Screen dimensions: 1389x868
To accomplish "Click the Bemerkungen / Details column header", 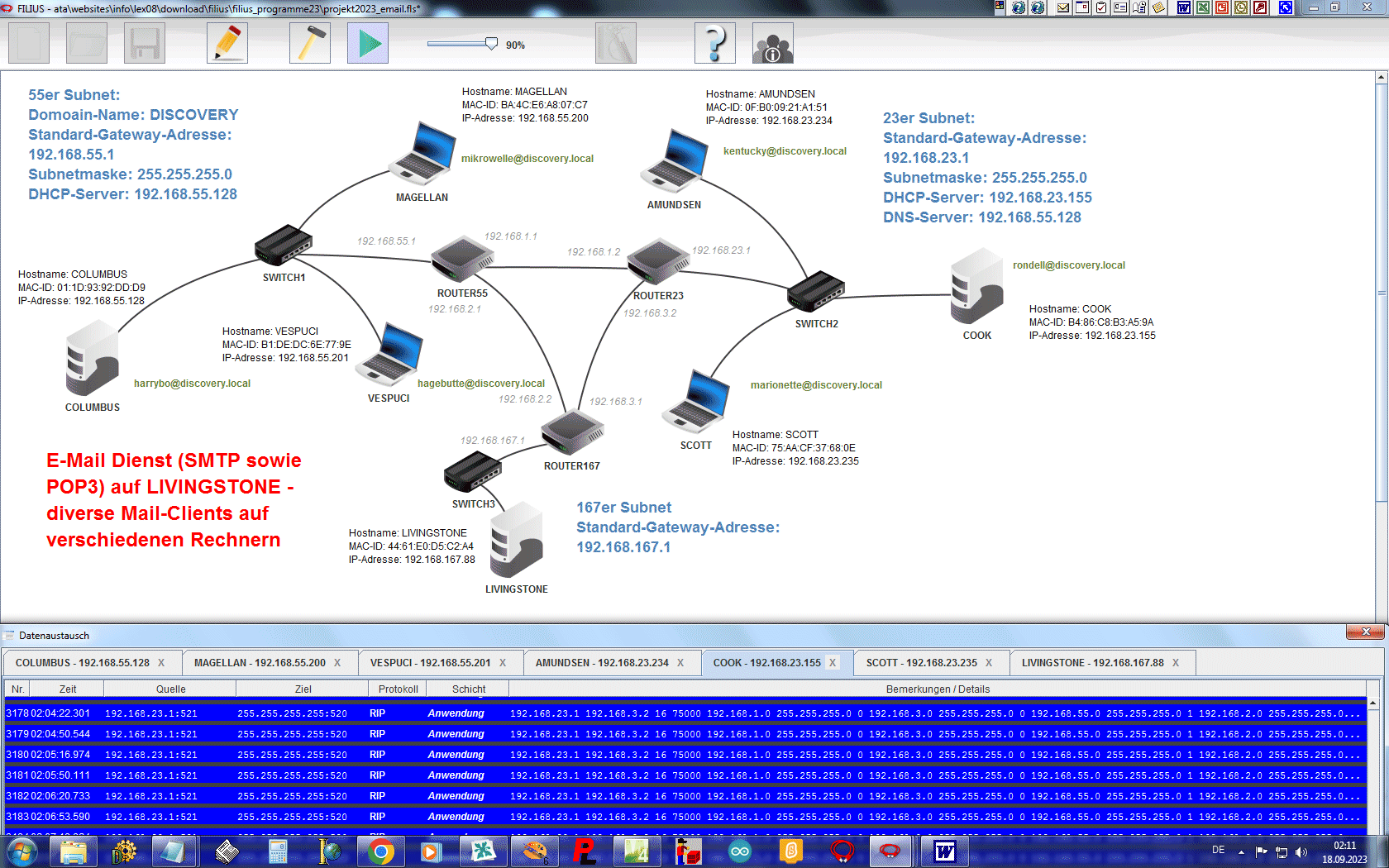I will tap(938, 689).
